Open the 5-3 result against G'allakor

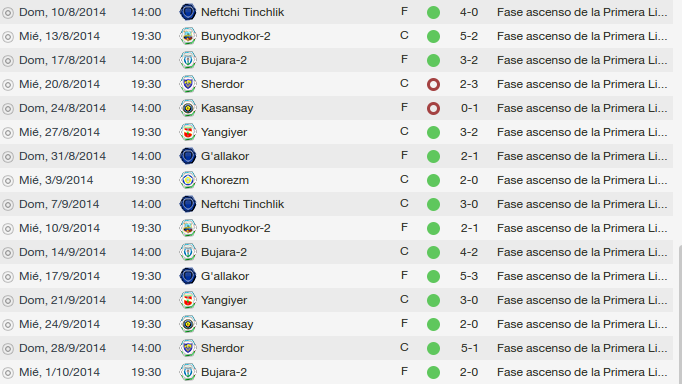pos(469,276)
